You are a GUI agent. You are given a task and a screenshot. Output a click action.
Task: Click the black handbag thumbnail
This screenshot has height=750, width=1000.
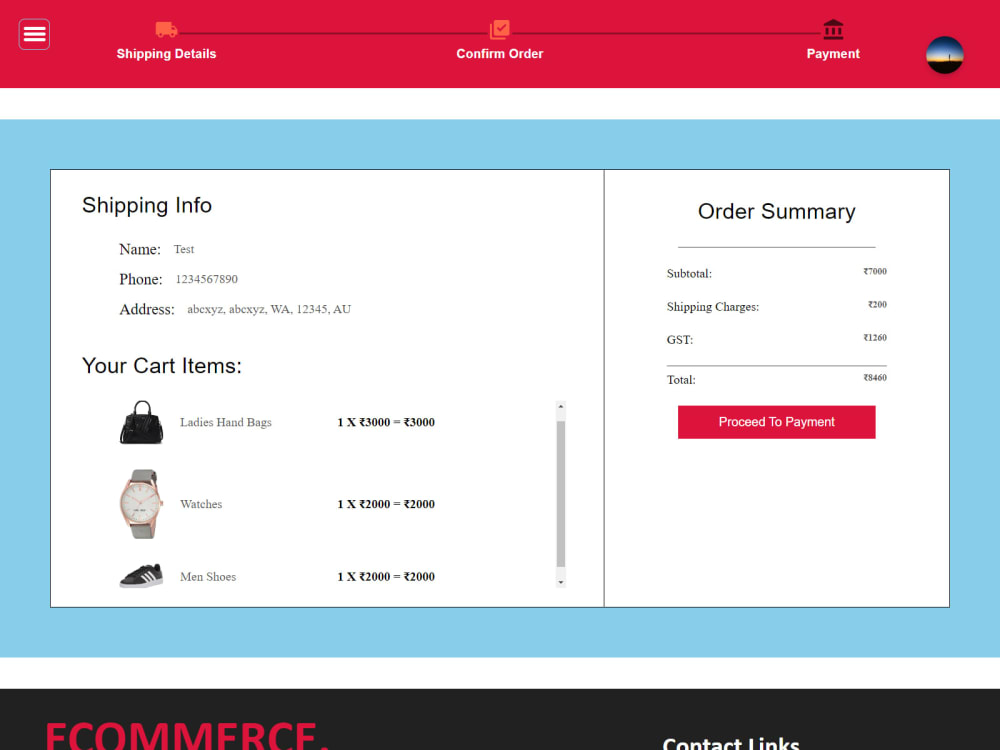[142, 422]
